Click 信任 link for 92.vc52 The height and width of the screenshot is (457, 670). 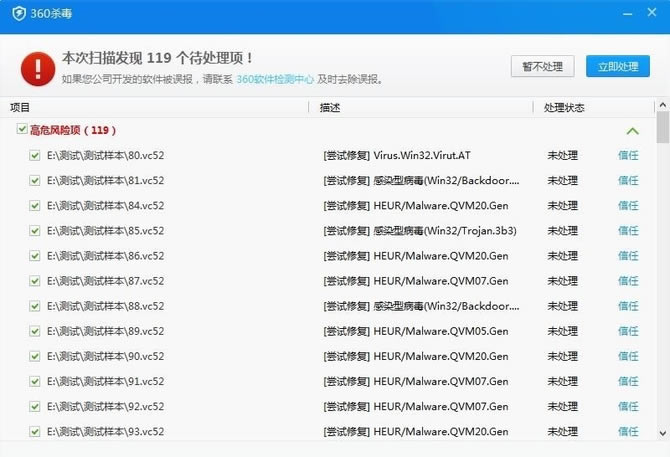click(x=628, y=407)
